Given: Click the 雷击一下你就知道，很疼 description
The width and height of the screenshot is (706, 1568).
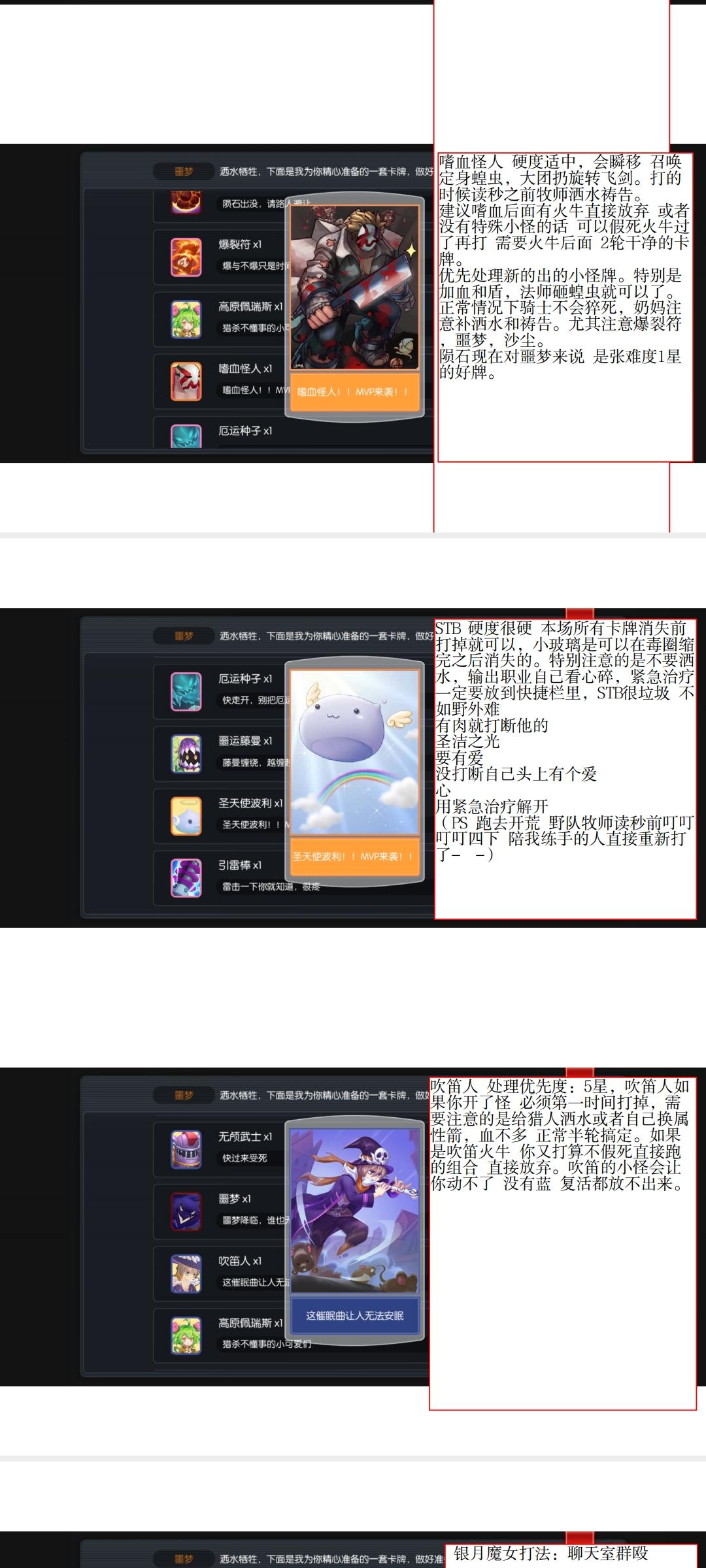Looking at the screenshot, I should [x=271, y=887].
